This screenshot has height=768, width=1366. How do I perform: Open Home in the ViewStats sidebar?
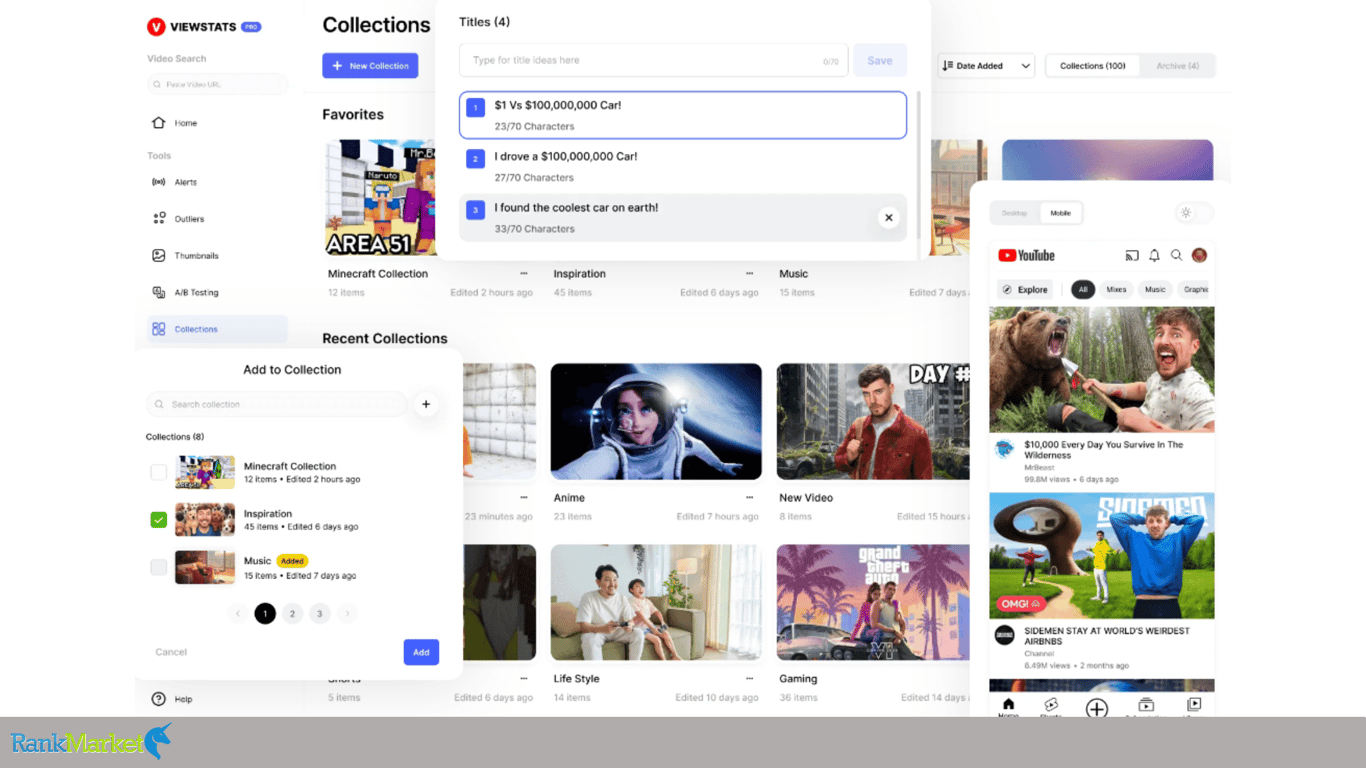(174, 123)
